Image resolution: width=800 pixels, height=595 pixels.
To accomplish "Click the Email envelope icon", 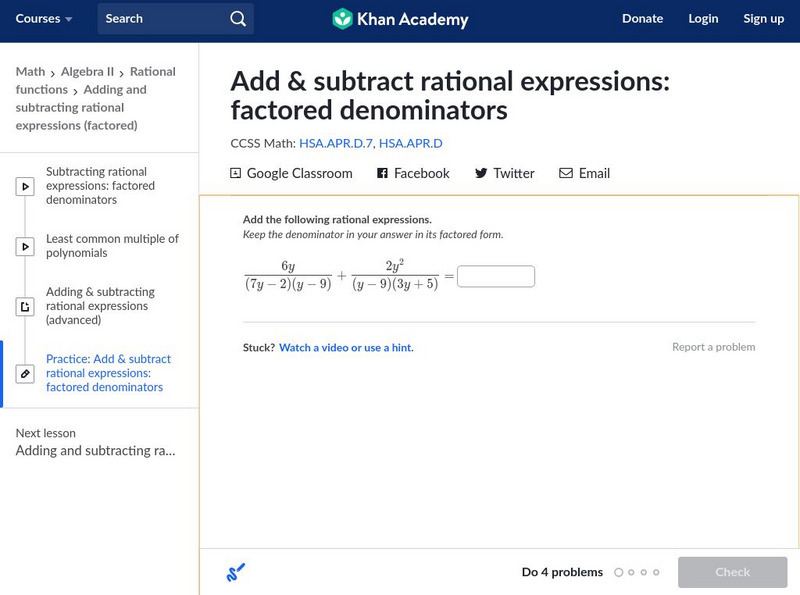I will (566, 173).
